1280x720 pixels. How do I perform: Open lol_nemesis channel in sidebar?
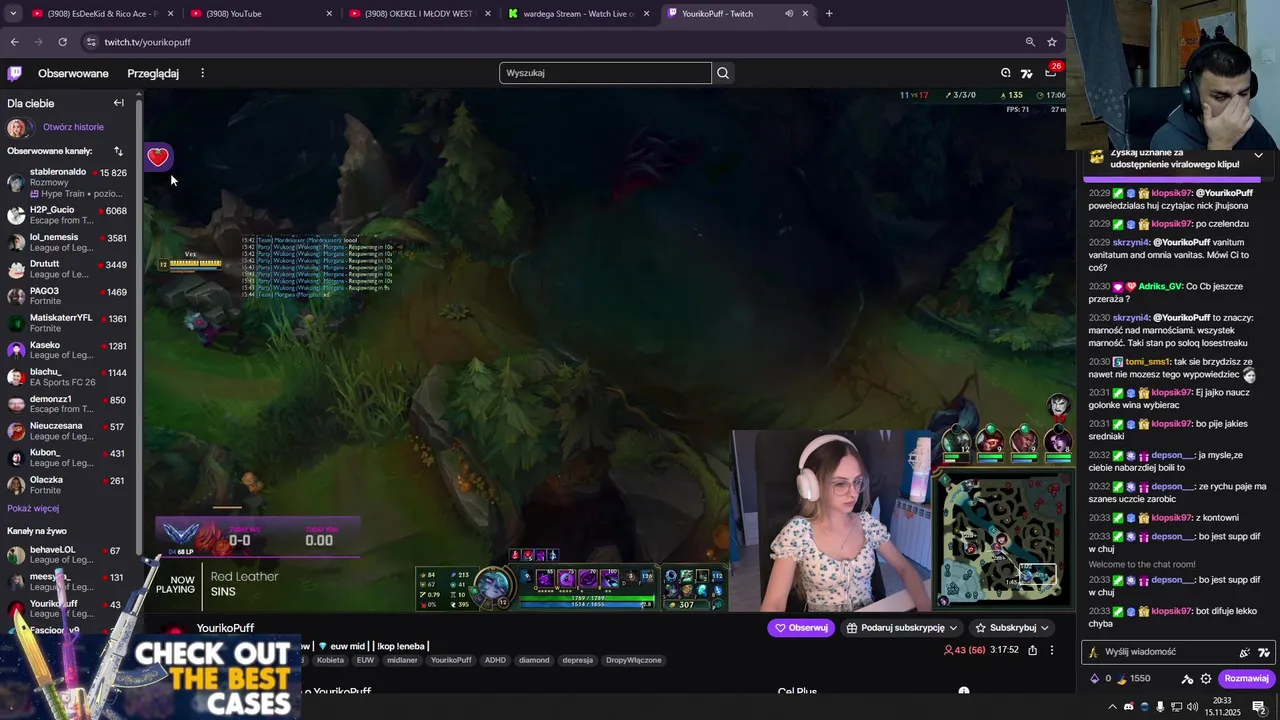[x=68, y=242]
